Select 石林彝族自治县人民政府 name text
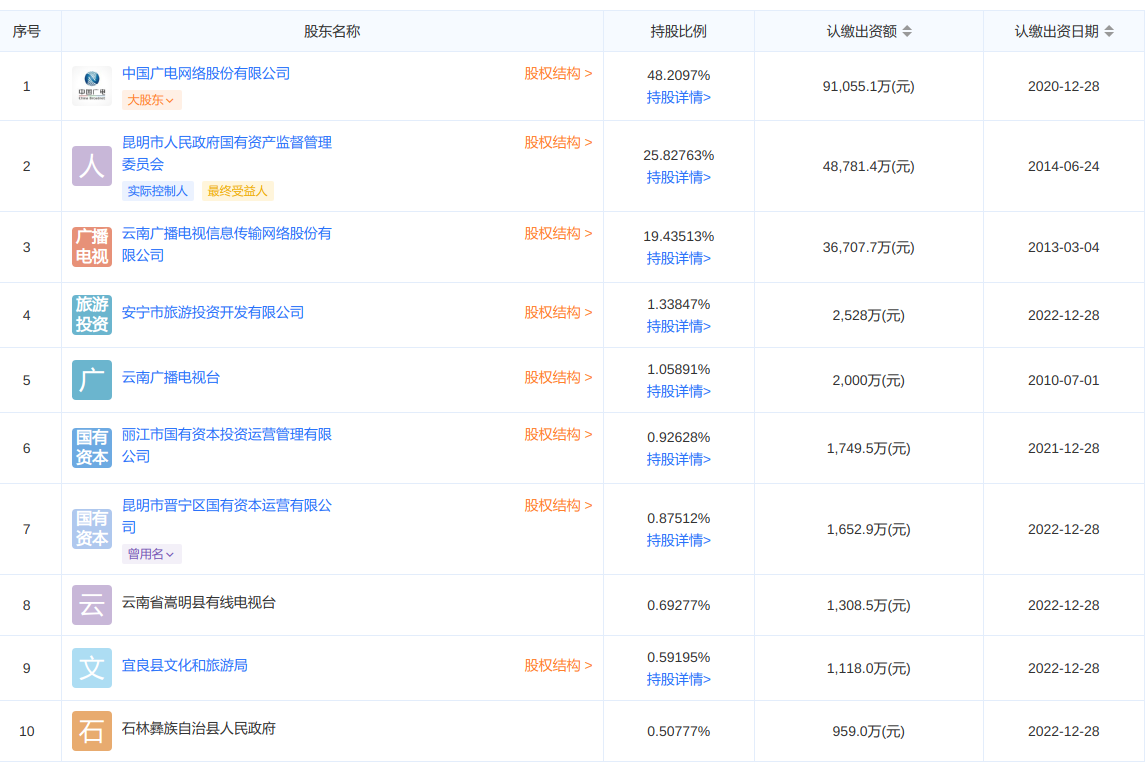The image size is (1145, 771). (x=199, y=729)
